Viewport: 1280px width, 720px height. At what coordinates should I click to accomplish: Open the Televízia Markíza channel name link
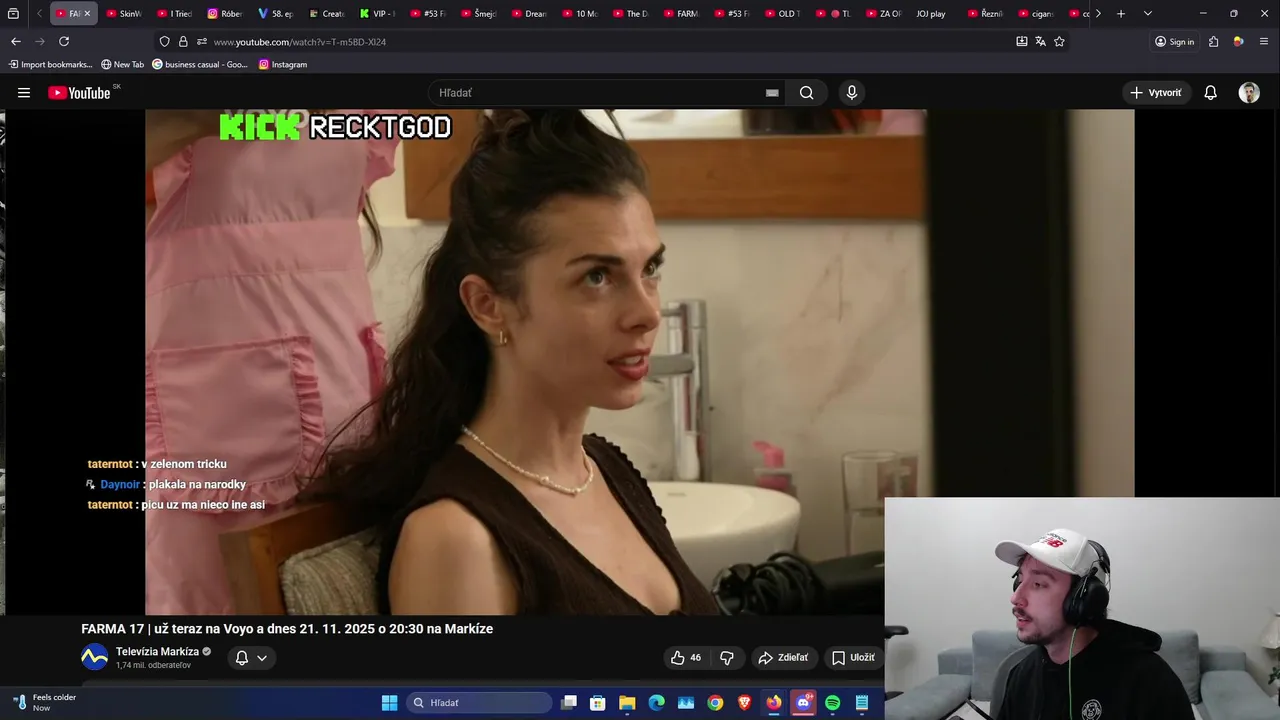point(157,652)
